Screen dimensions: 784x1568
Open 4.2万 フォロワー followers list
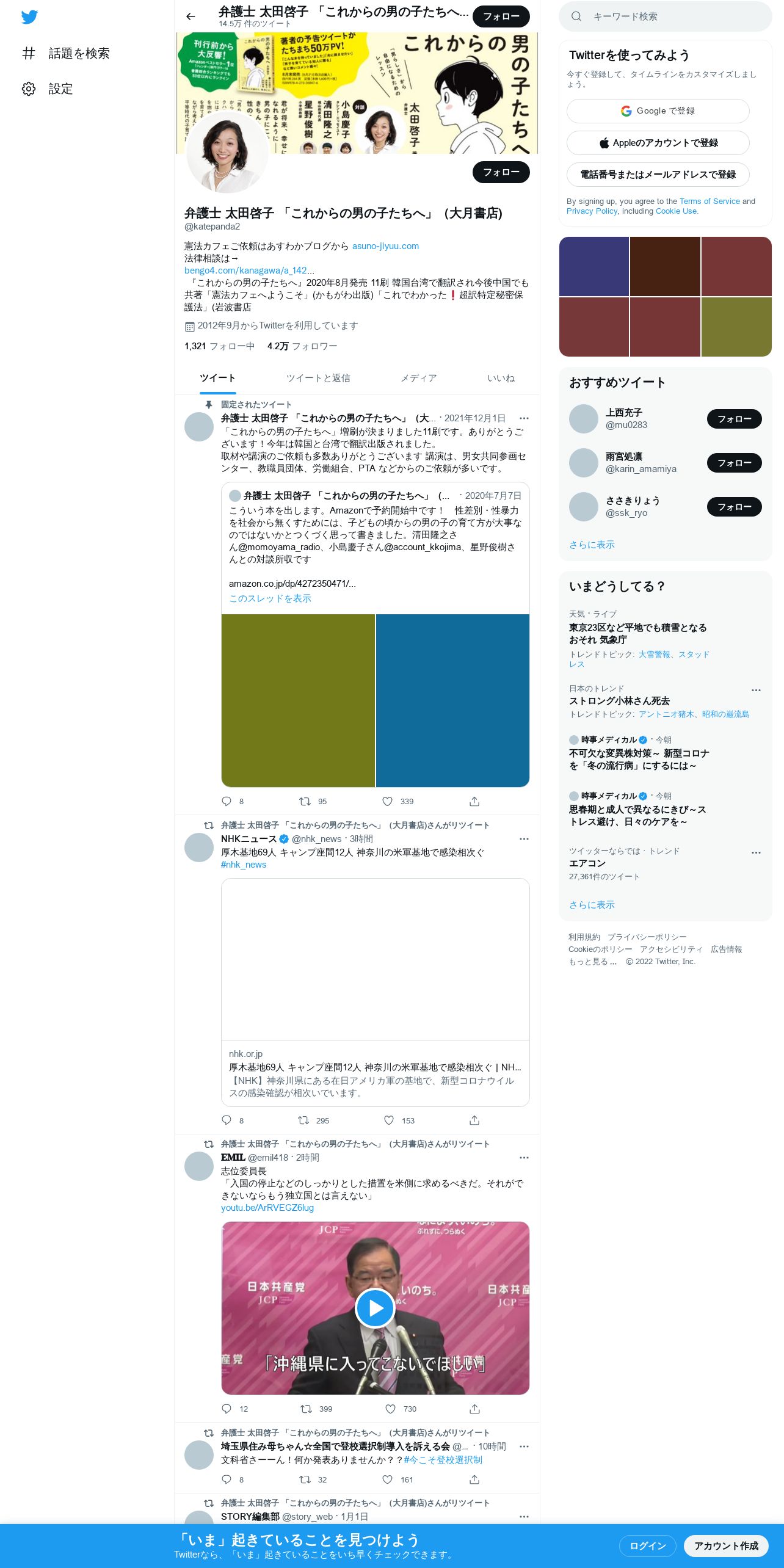[x=302, y=346]
